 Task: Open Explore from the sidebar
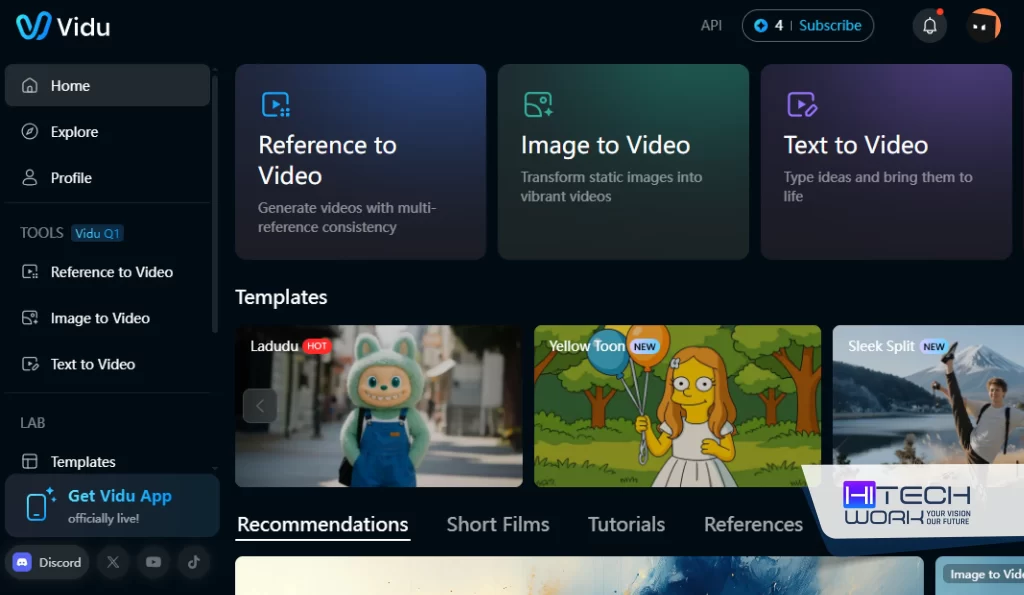pos(75,131)
